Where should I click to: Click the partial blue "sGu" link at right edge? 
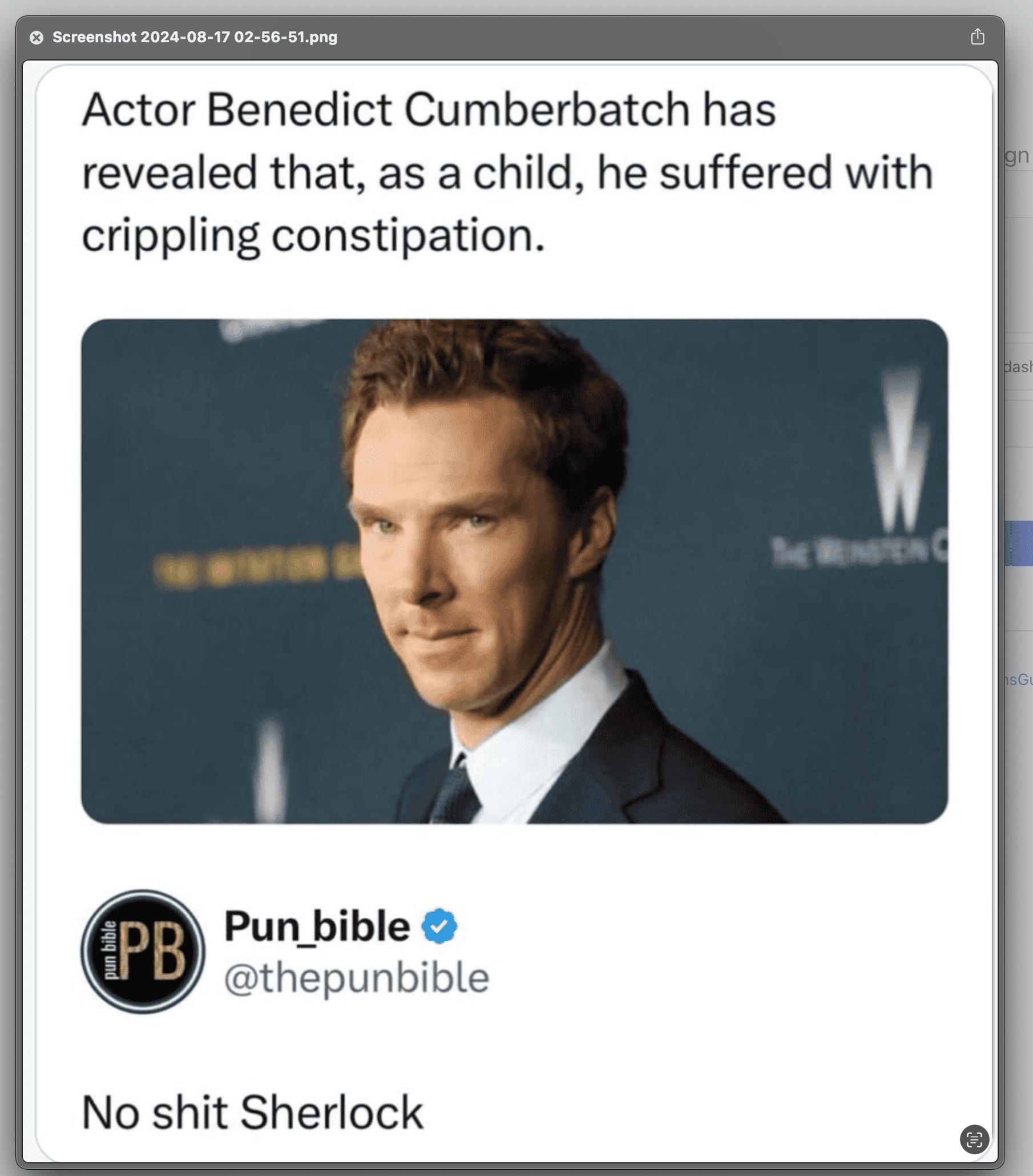click(1018, 679)
